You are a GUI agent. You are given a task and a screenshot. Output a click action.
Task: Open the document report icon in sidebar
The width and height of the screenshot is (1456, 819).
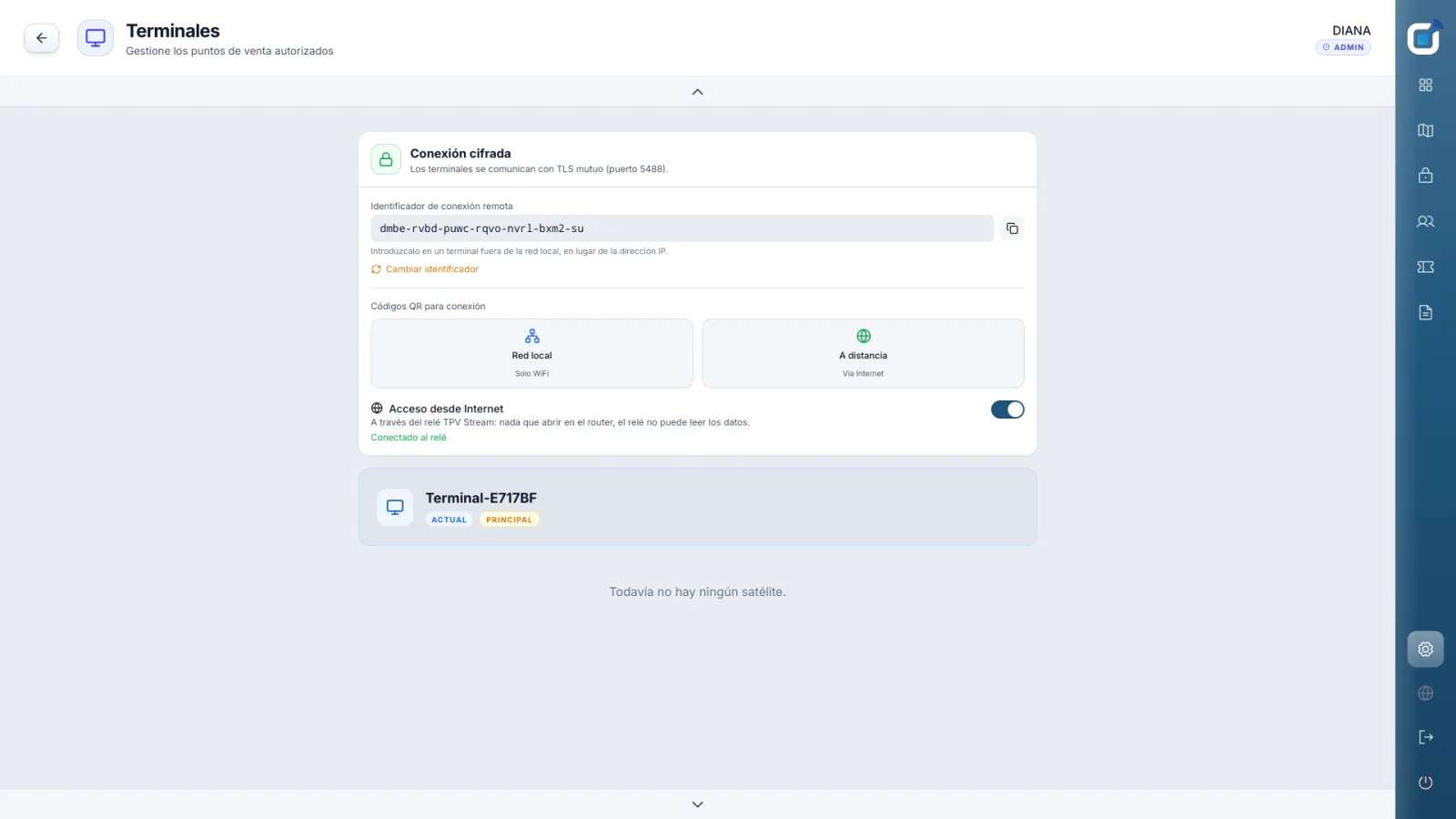(1426, 312)
